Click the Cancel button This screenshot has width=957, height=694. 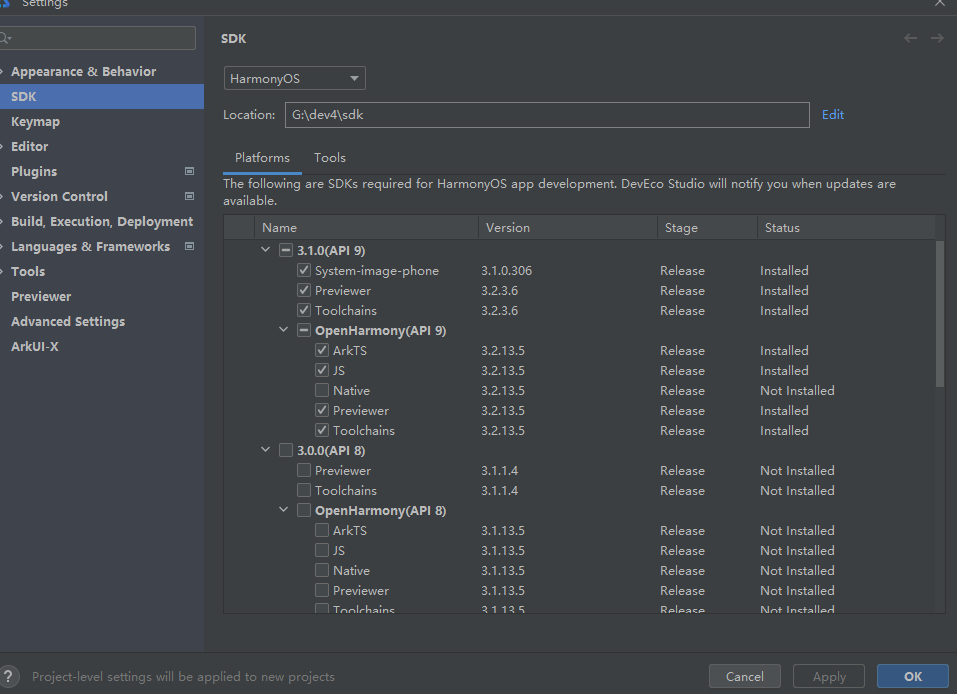745,676
